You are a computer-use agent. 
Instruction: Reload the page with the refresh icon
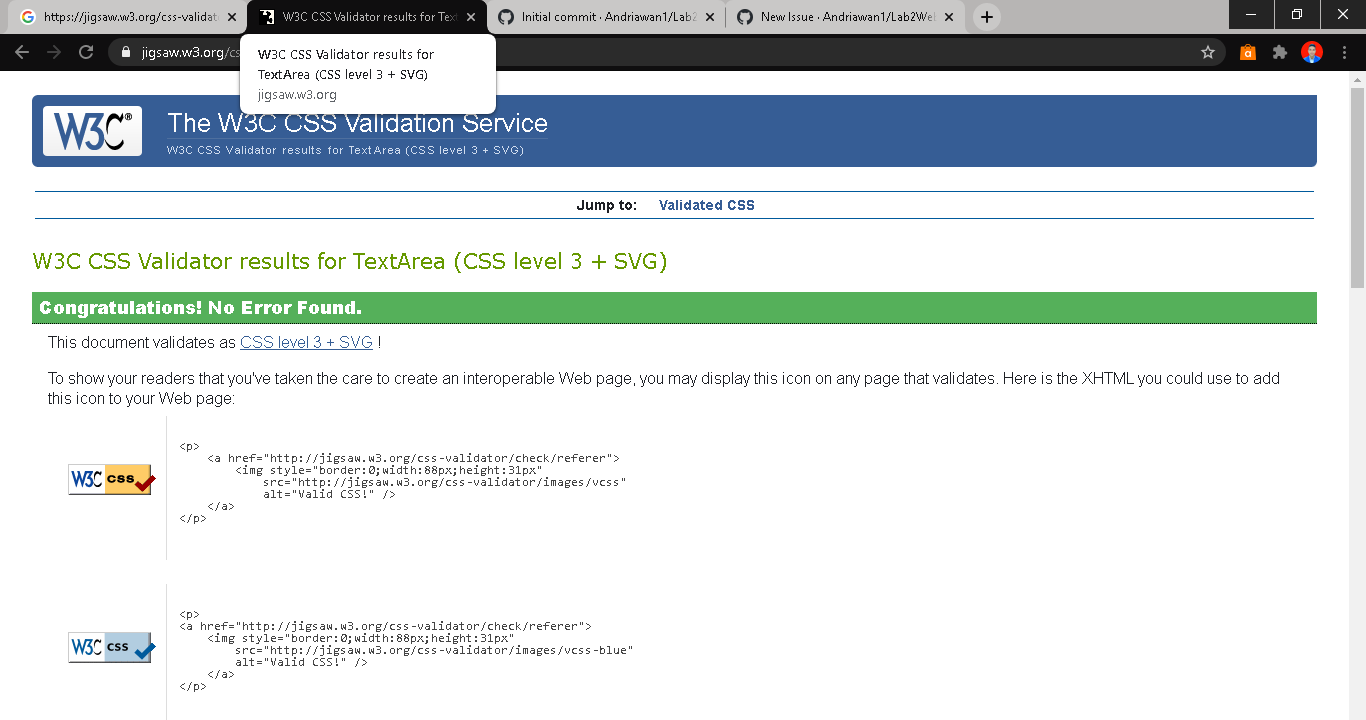85,52
